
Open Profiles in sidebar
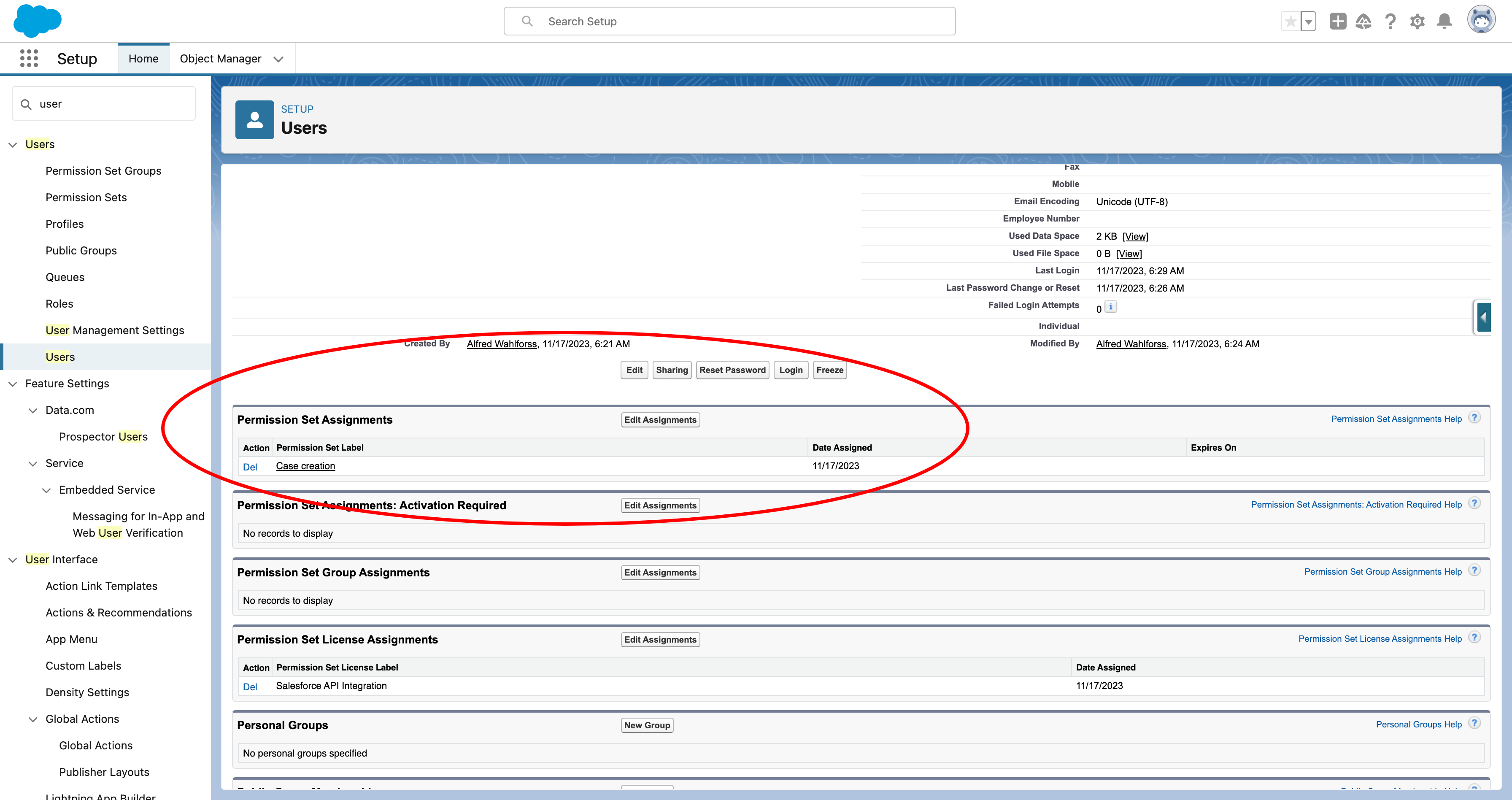(65, 224)
